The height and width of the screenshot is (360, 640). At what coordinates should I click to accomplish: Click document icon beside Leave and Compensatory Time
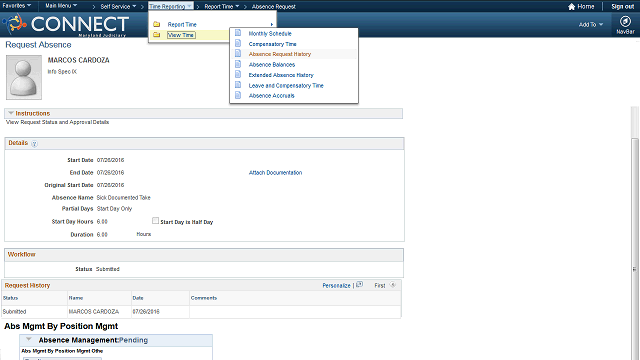click(238, 85)
